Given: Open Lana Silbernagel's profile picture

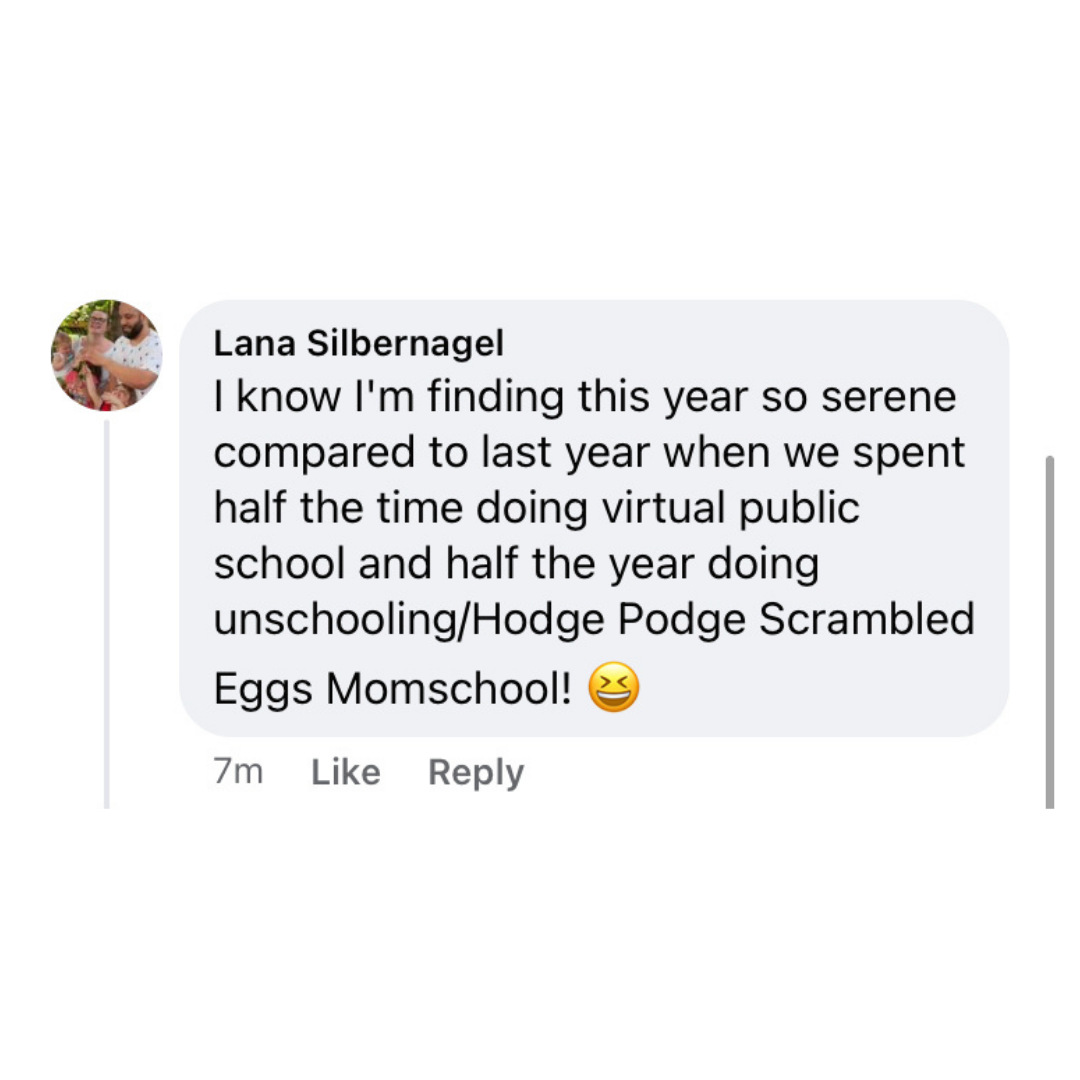Looking at the screenshot, I should [x=106, y=355].
